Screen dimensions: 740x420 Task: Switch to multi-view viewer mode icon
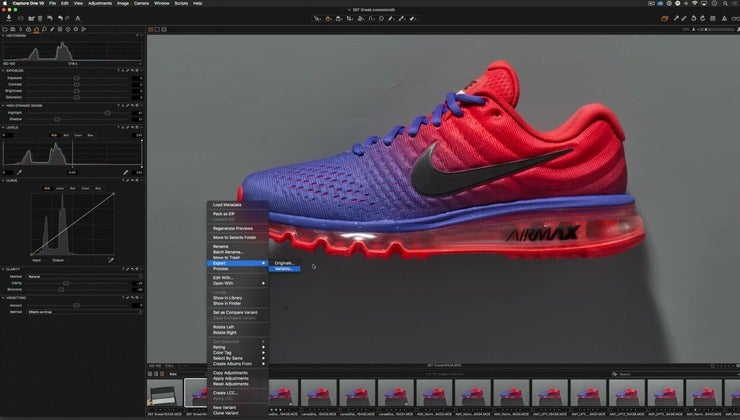pyautogui.click(x=151, y=29)
